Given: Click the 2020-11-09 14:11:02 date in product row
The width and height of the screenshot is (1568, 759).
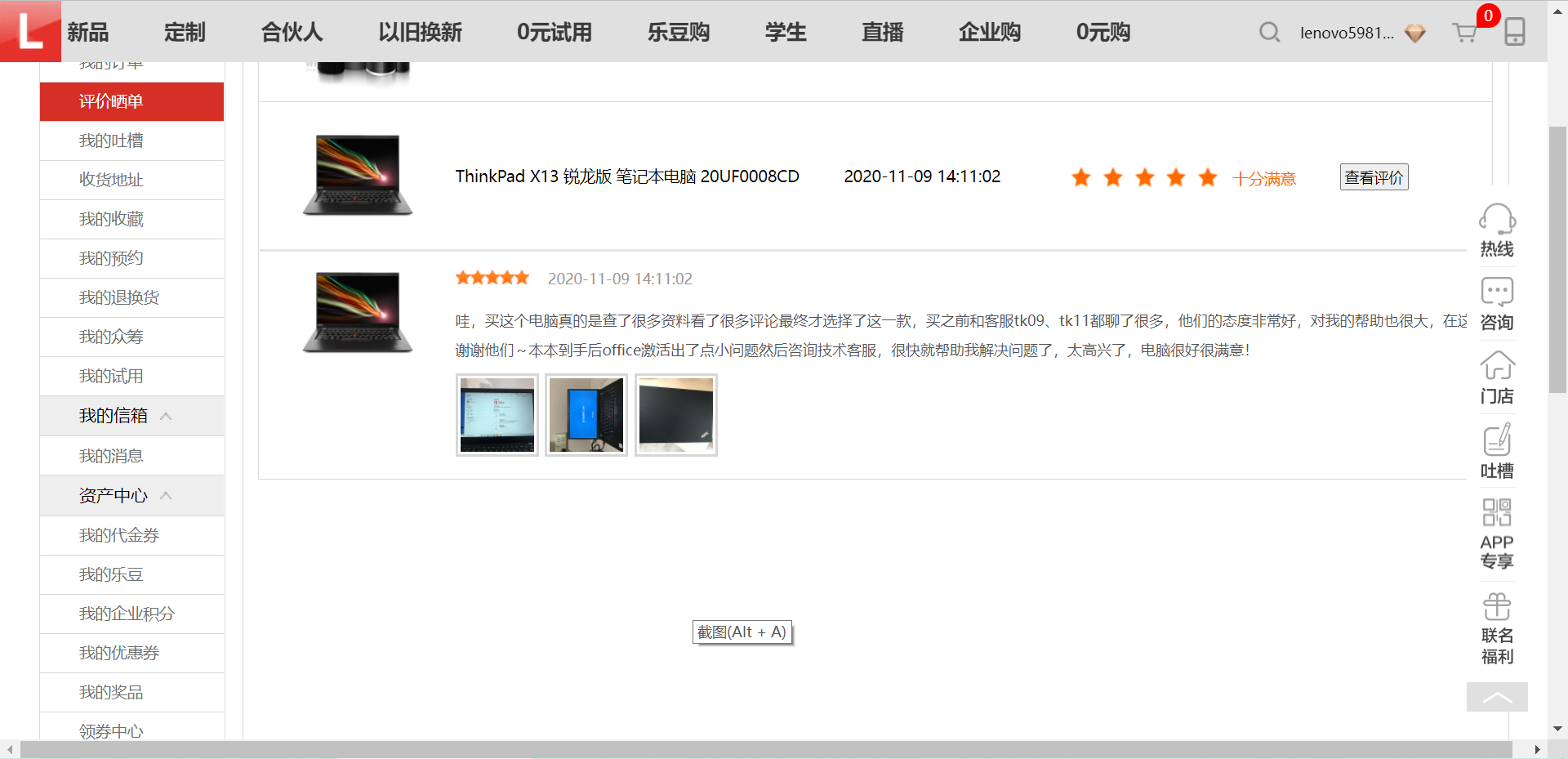Looking at the screenshot, I should (x=922, y=176).
